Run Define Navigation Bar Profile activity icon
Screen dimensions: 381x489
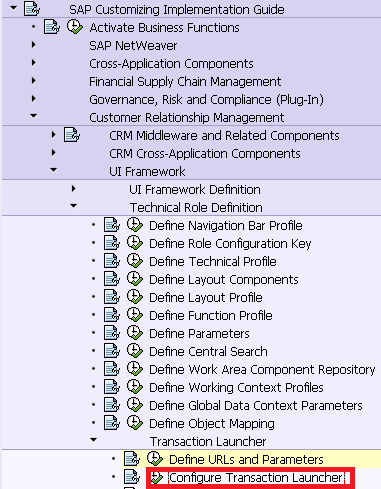click(x=135, y=225)
